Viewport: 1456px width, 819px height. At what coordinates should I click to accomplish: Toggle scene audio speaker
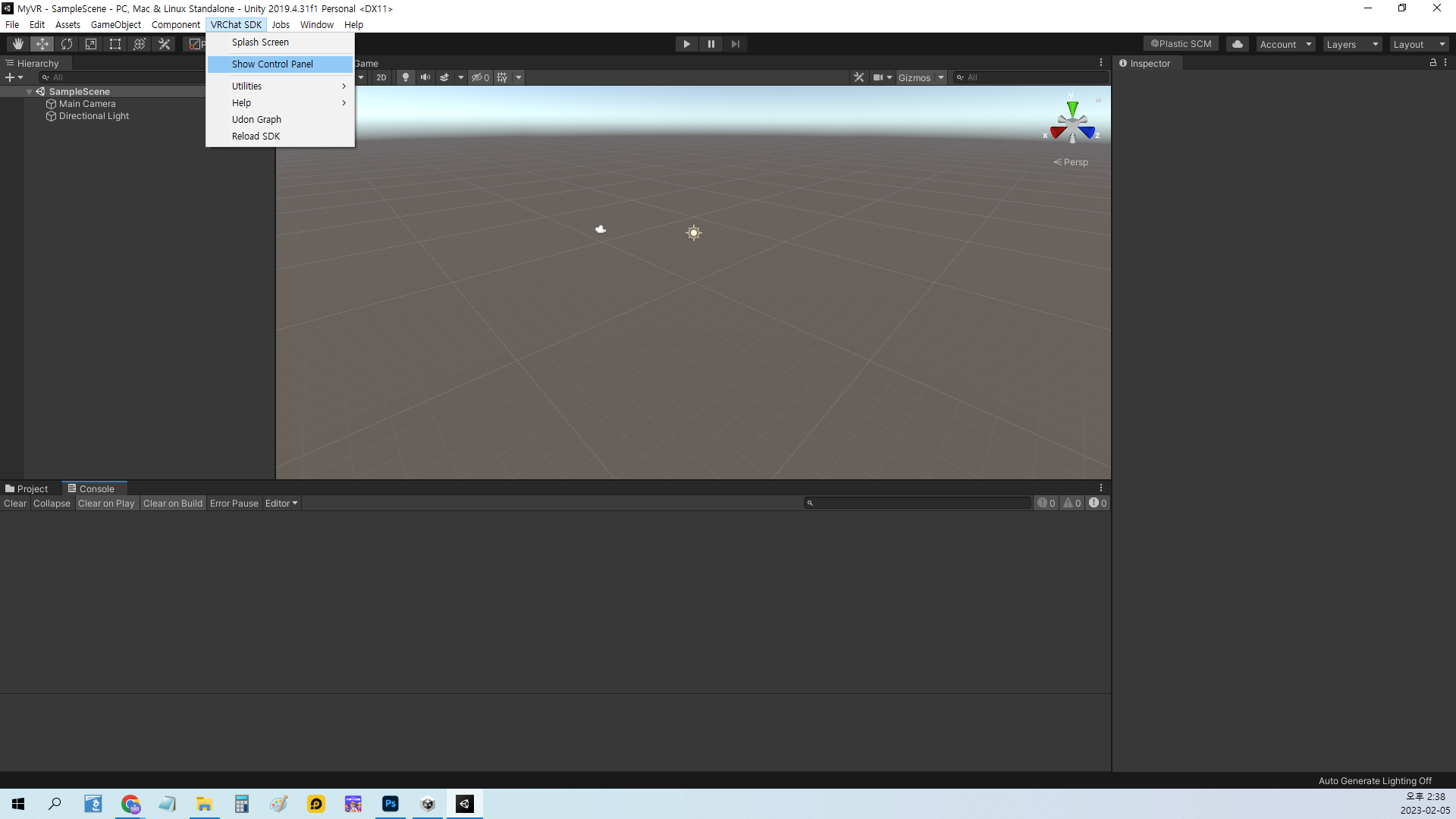pyautogui.click(x=425, y=77)
